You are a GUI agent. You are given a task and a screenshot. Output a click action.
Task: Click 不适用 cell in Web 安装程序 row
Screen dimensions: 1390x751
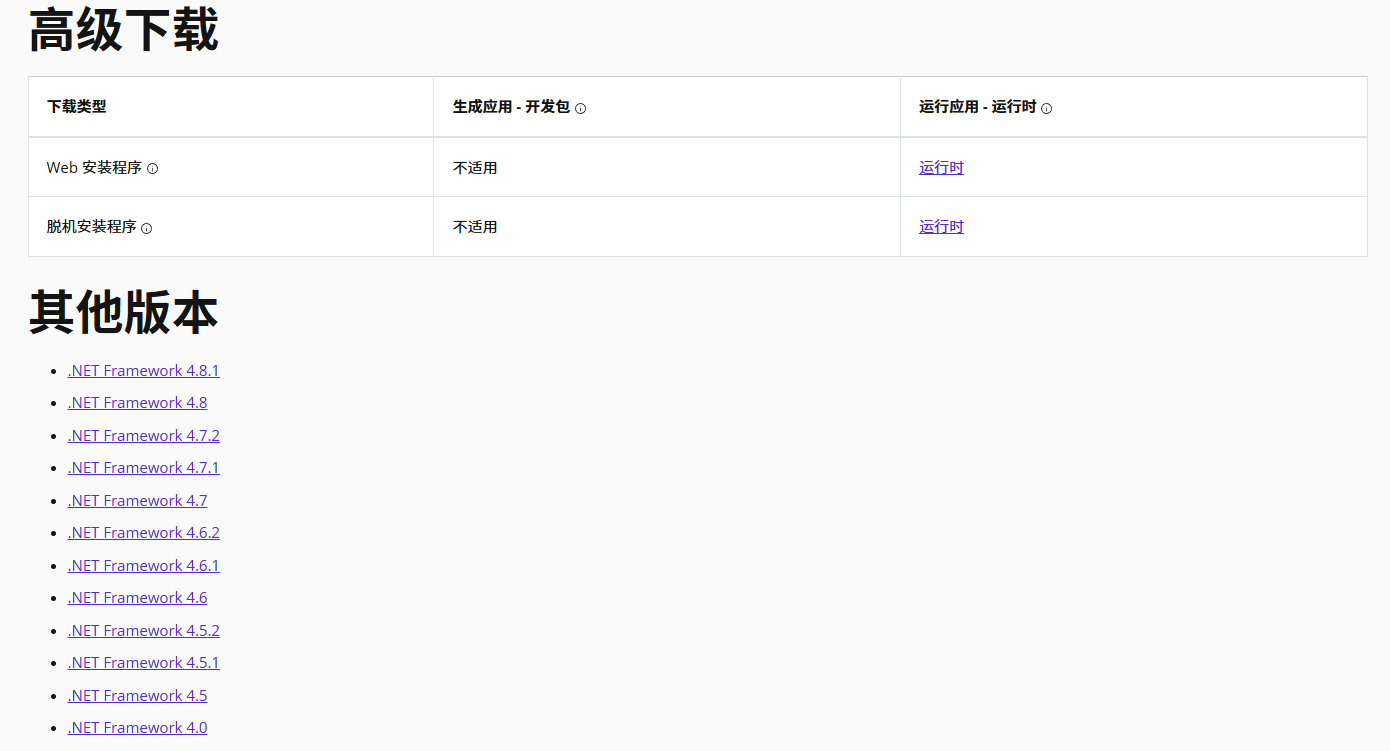pos(475,167)
